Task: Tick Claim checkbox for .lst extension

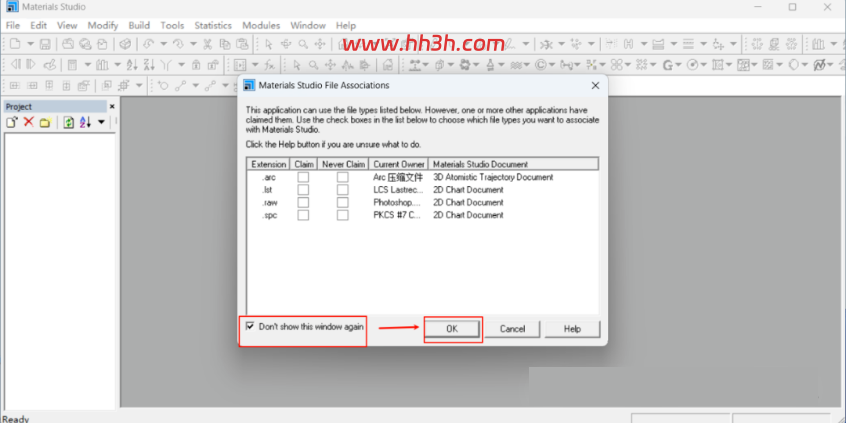Action: (303, 190)
